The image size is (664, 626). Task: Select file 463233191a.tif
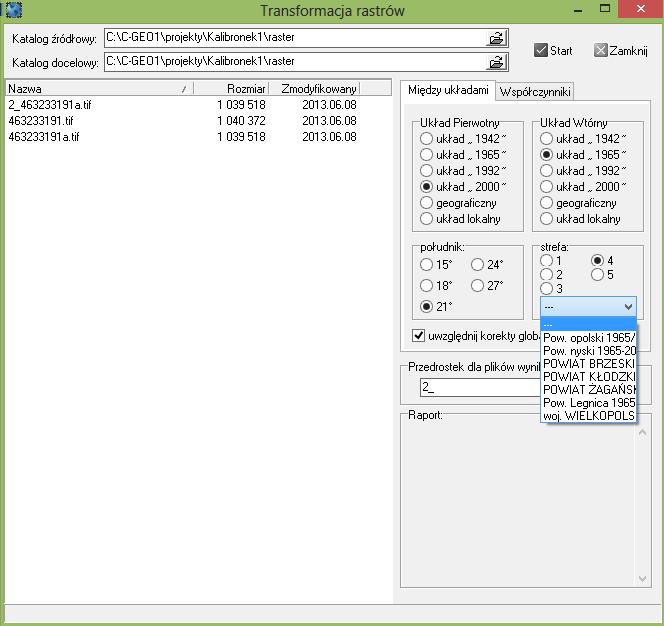[x=44, y=137]
